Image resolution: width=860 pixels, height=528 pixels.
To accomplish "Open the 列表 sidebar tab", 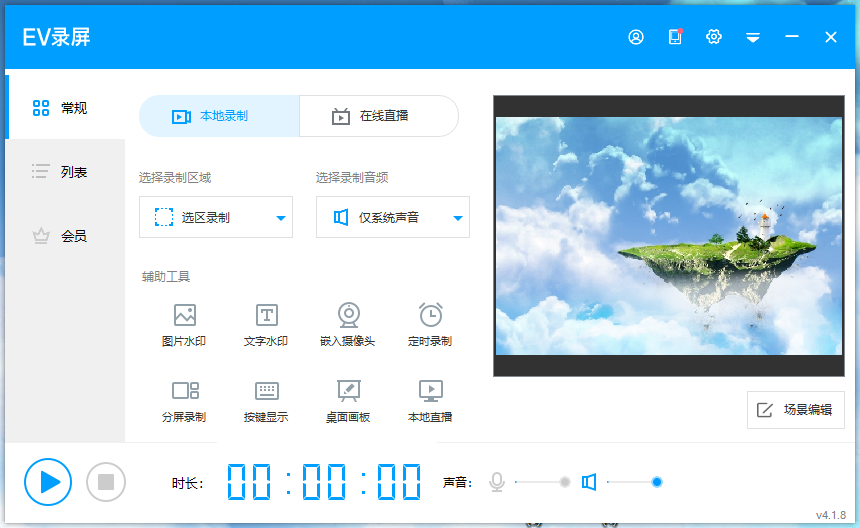I will coord(65,172).
